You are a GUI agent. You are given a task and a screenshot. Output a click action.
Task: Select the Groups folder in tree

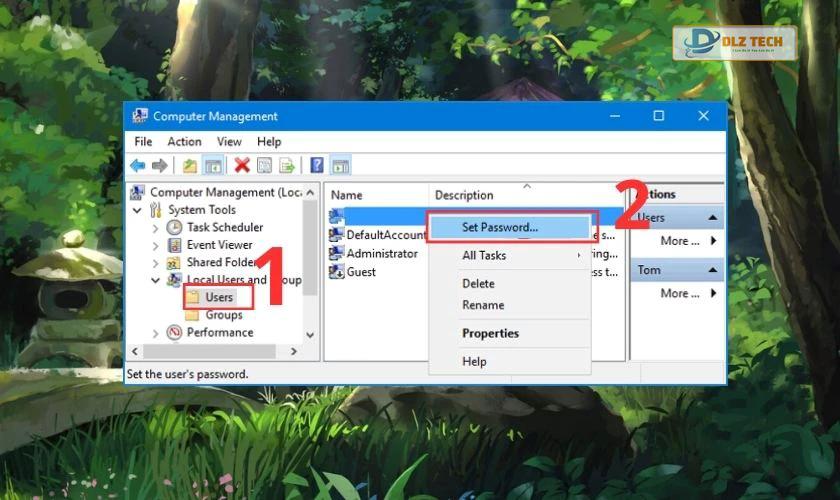click(x=224, y=315)
